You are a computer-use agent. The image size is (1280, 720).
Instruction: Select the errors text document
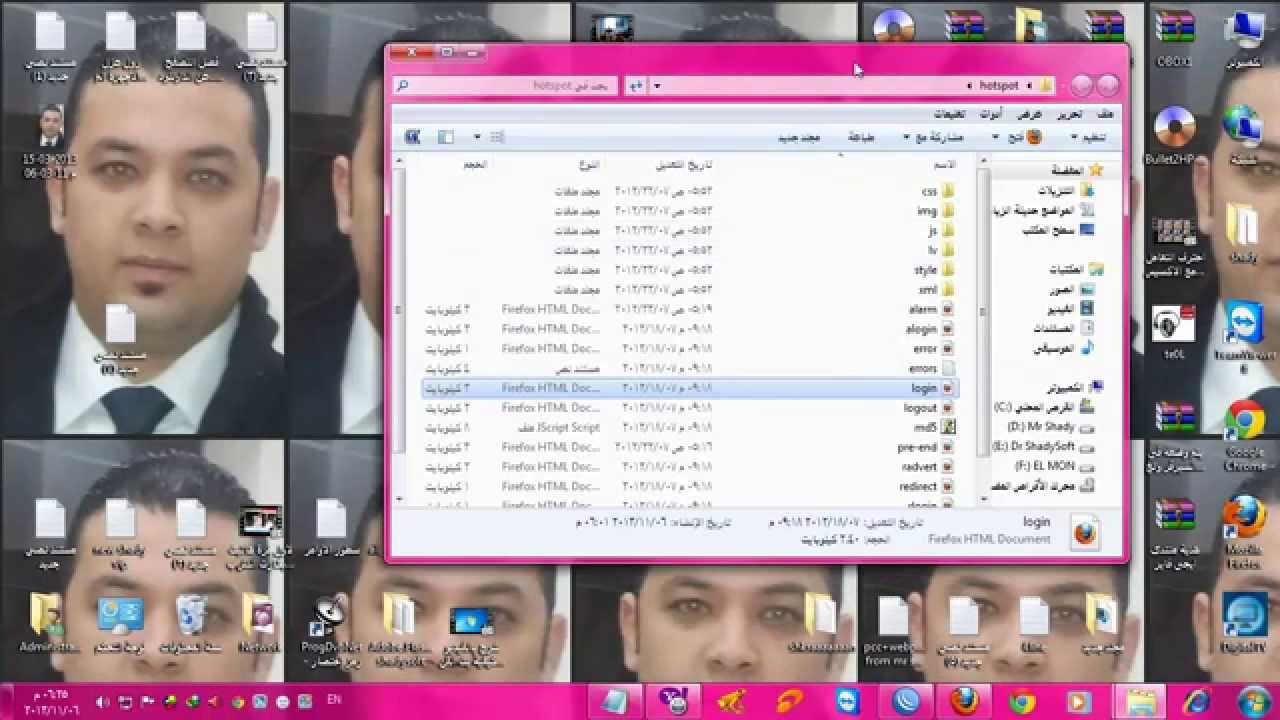coord(931,368)
